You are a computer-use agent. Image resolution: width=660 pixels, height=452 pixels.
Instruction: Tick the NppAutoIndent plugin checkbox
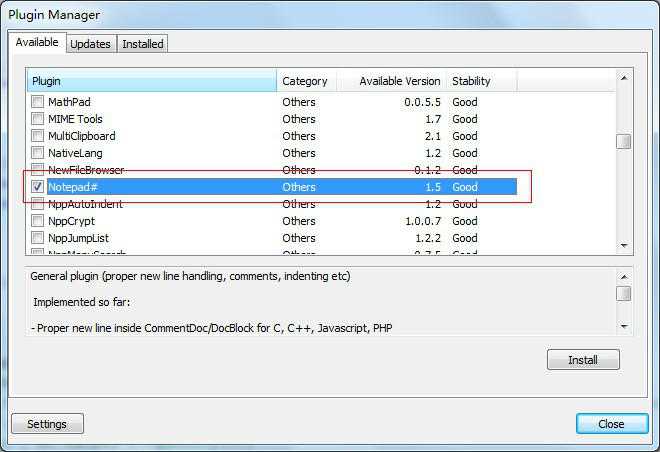[37, 204]
